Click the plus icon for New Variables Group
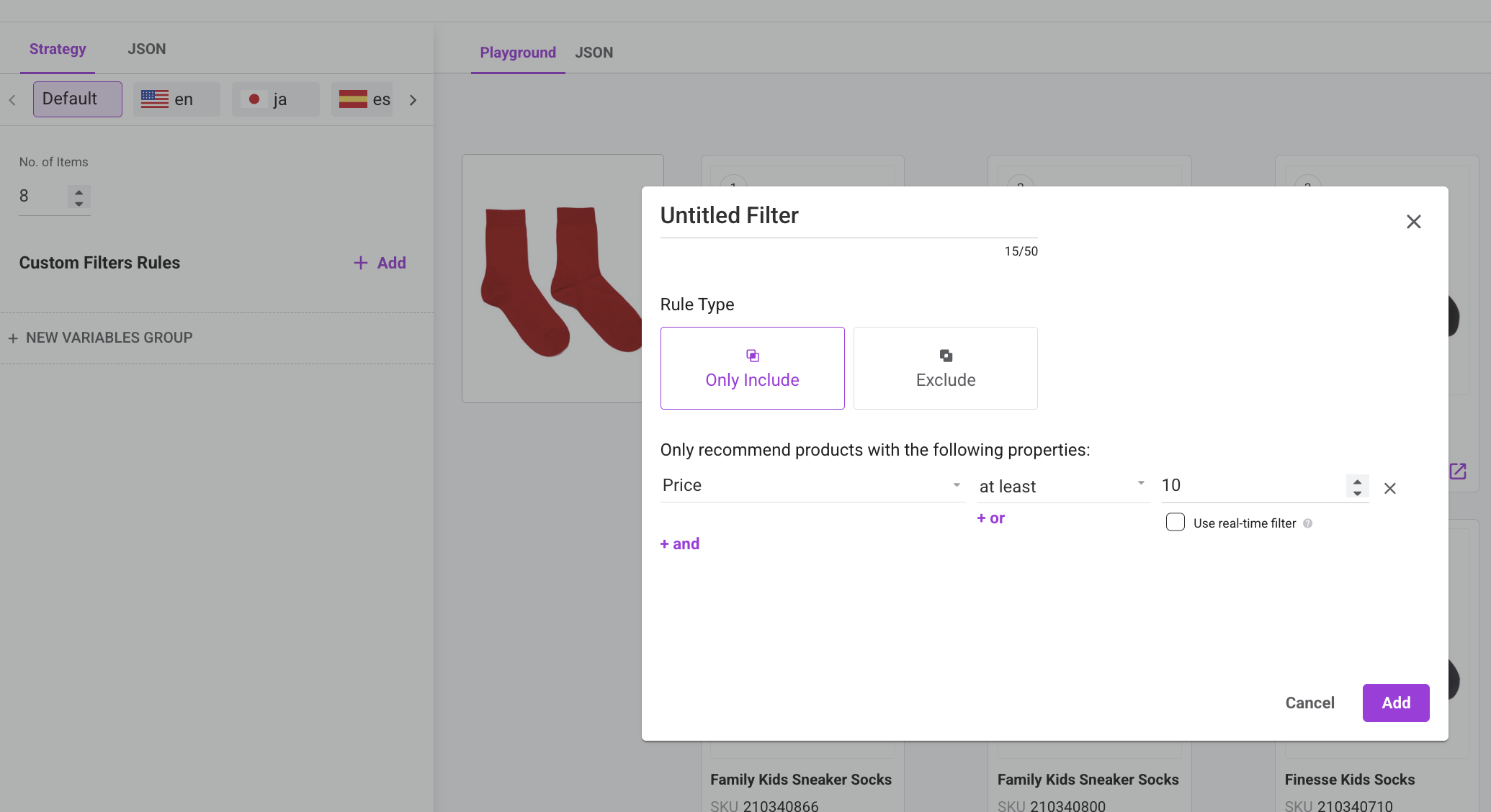 click(x=13, y=338)
